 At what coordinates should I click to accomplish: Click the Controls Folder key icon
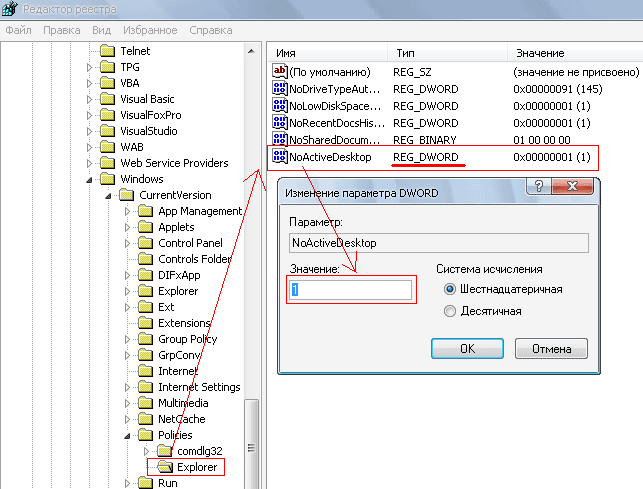[146, 259]
